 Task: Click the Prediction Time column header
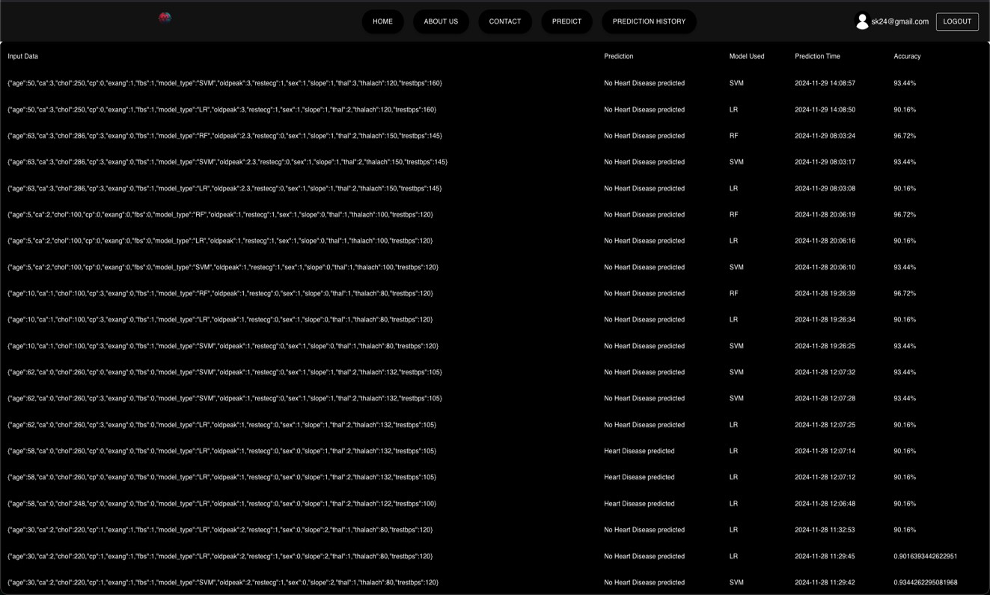[817, 56]
